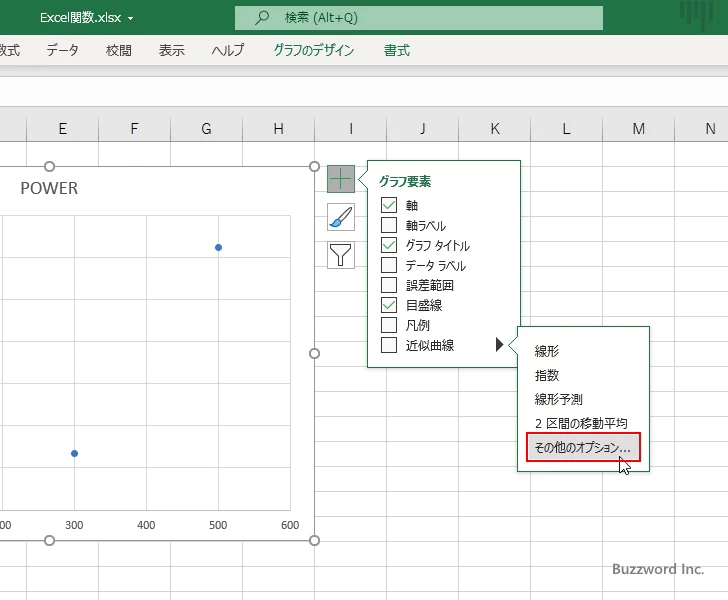Enable the 凡例 checkbox
Viewport: 728px width, 600px height.
click(389, 325)
